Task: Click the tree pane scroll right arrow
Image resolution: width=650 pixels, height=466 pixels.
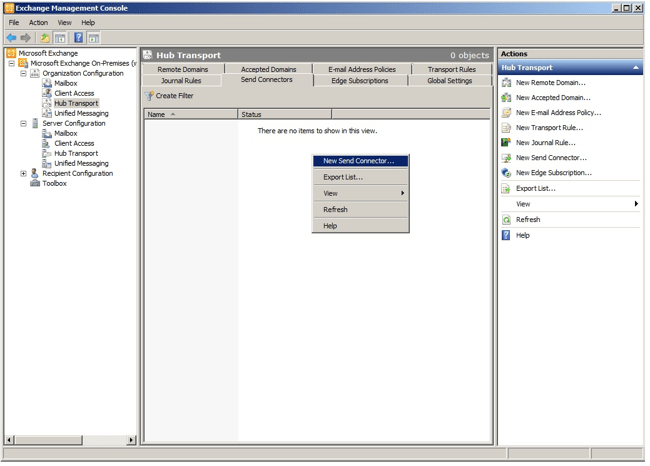Action: coord(131,440)
